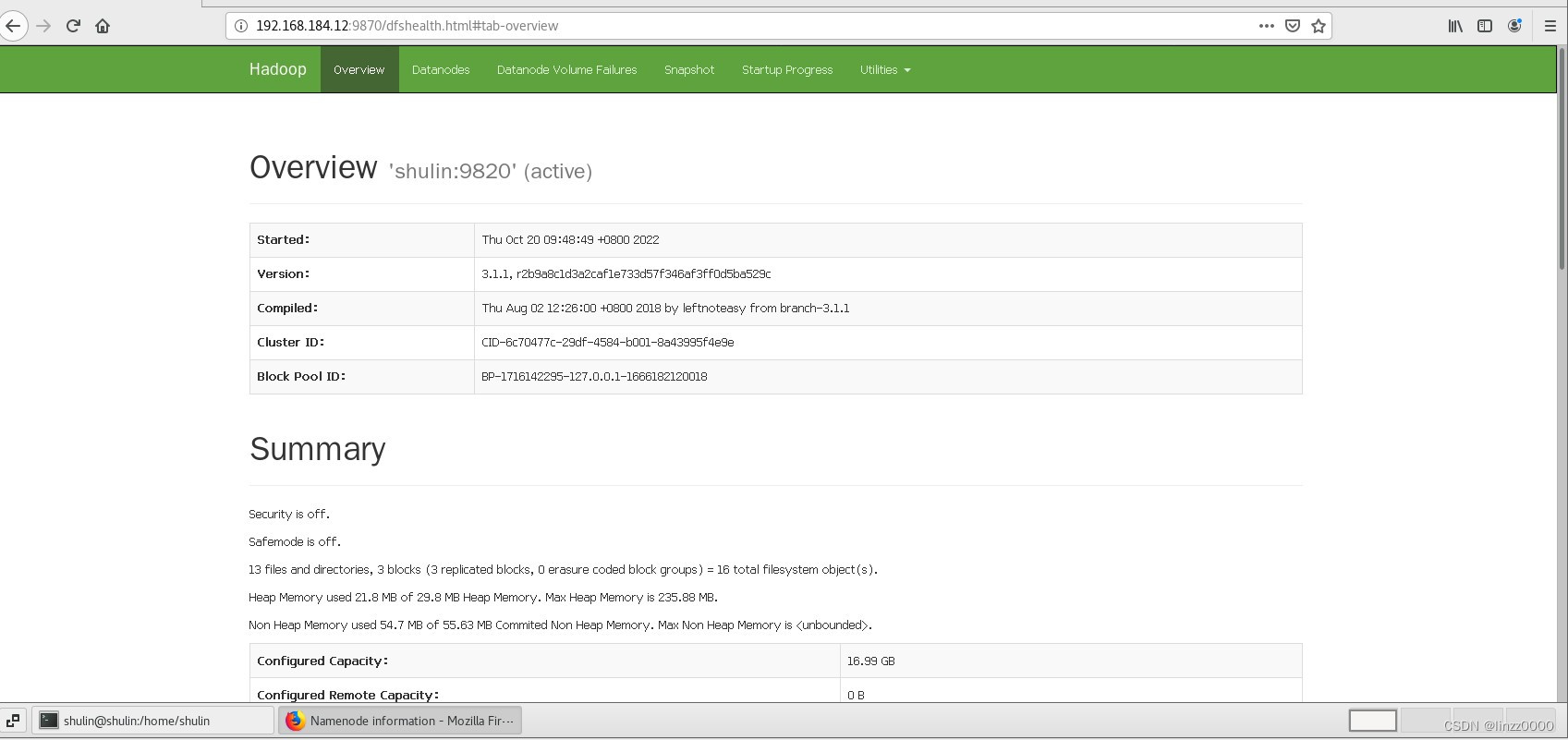Viewport: 1568px width, 740px height.
Task: Select the workspace switcher box in taskbar
Action: [1372, 721]
